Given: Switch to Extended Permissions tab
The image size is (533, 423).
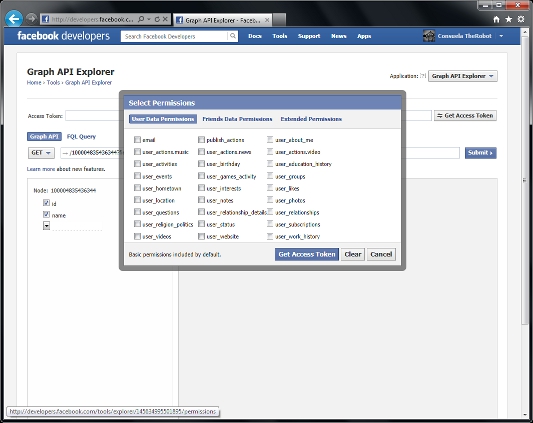Looking at the screenshot, I should [x=311, y=119].
